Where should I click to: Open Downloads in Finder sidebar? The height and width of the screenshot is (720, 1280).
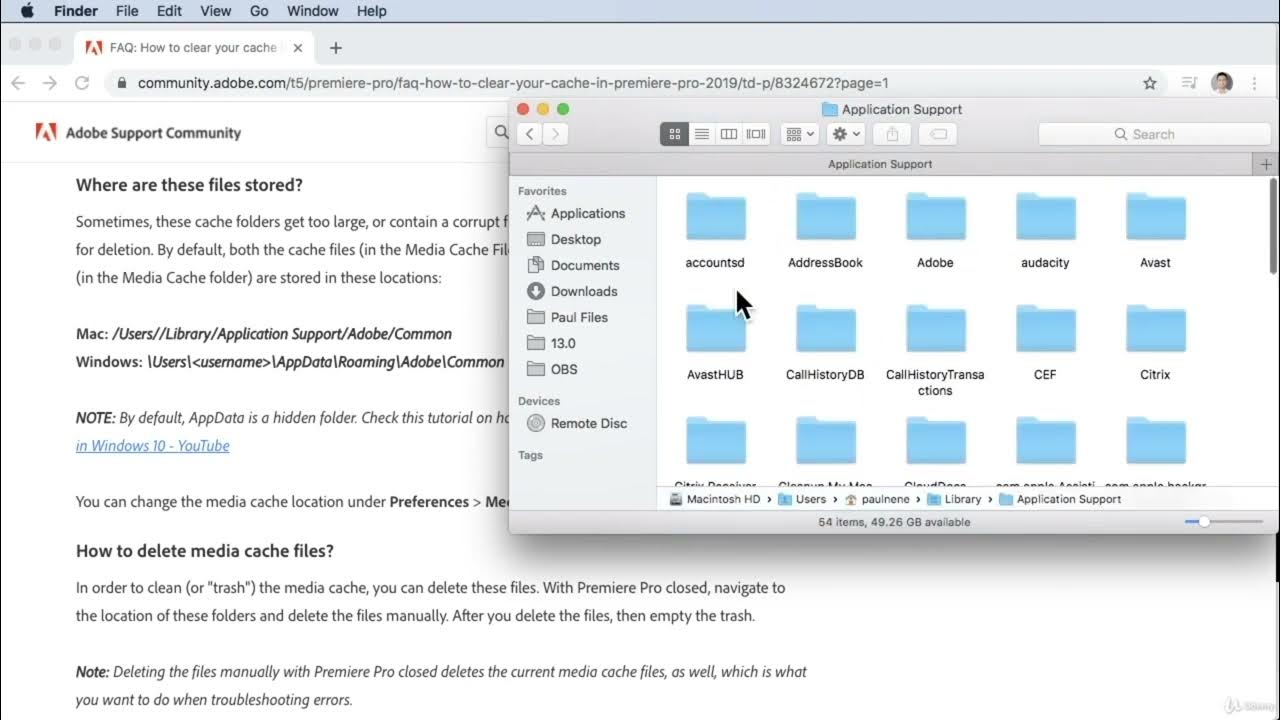(572, 291)
